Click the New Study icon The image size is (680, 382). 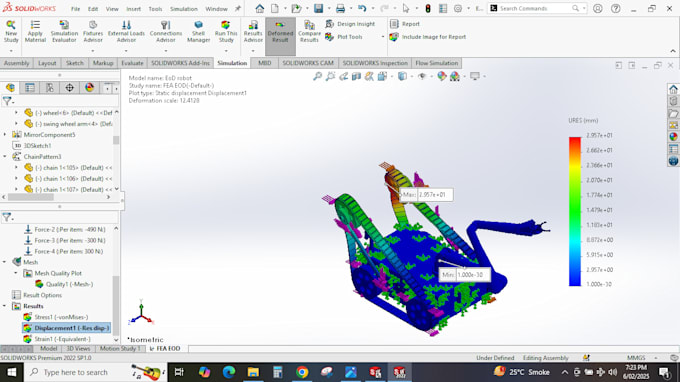[x=11, y=32]
